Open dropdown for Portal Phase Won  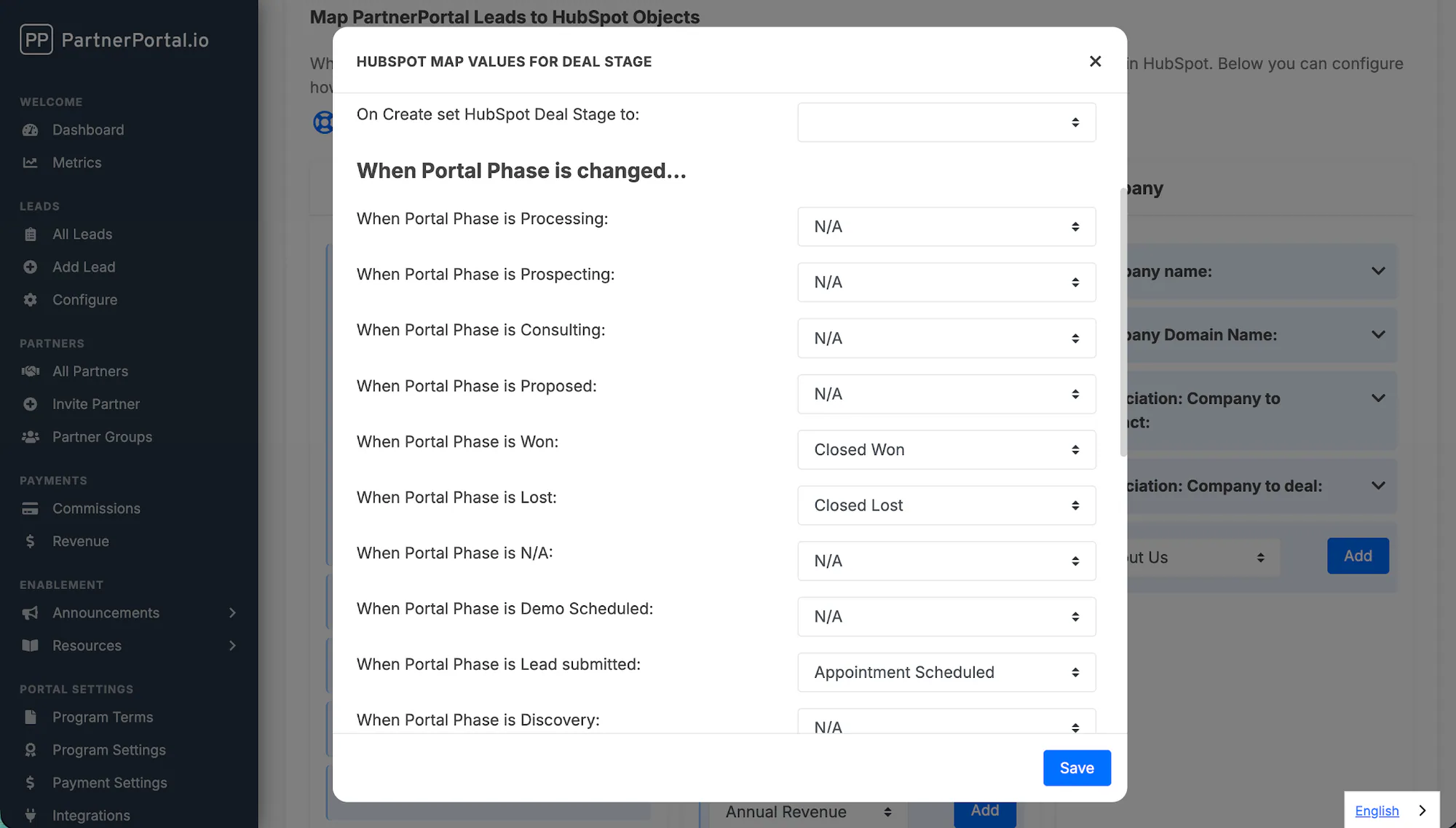(x=946, y=450)
